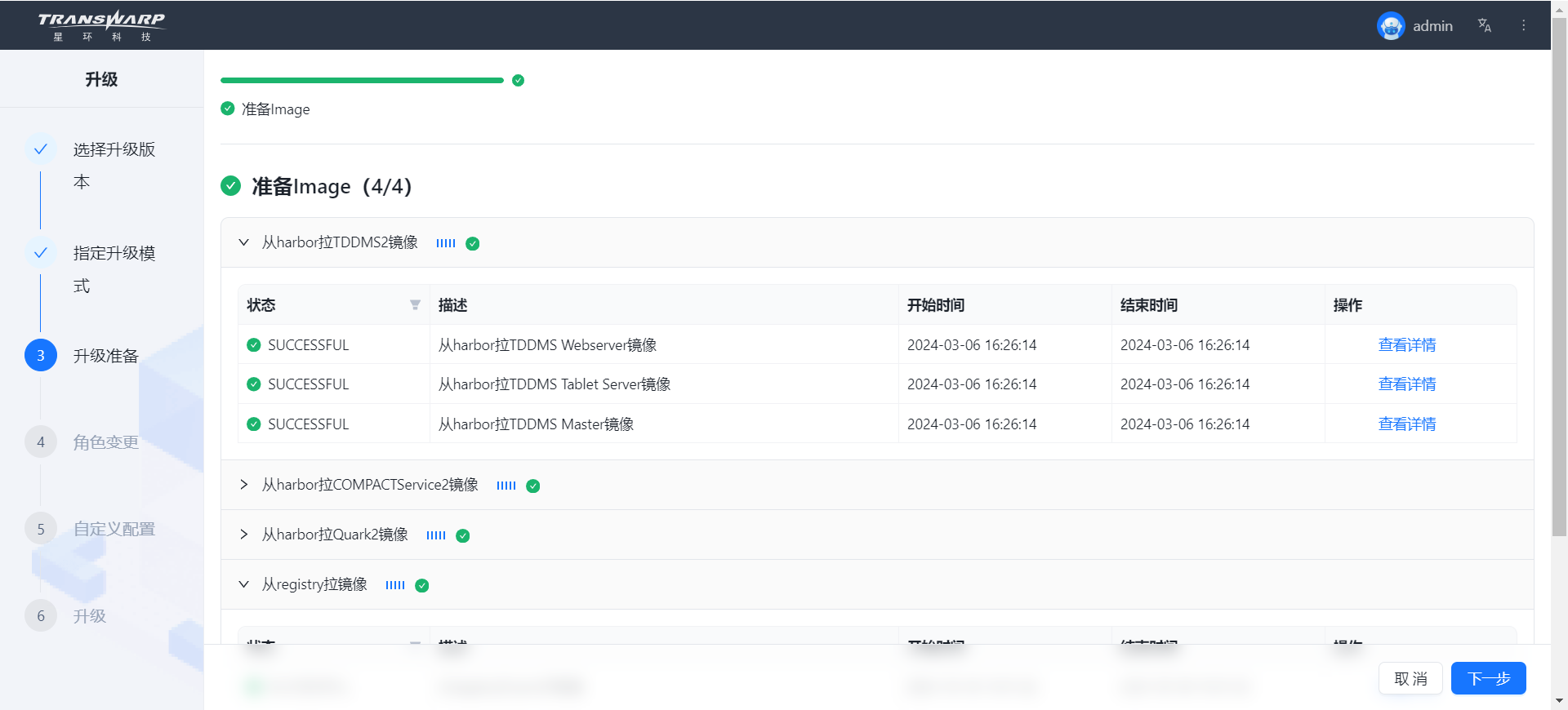Click the 下一步 next button
Screen dimensions: 1568x710
click(1488, 678)
